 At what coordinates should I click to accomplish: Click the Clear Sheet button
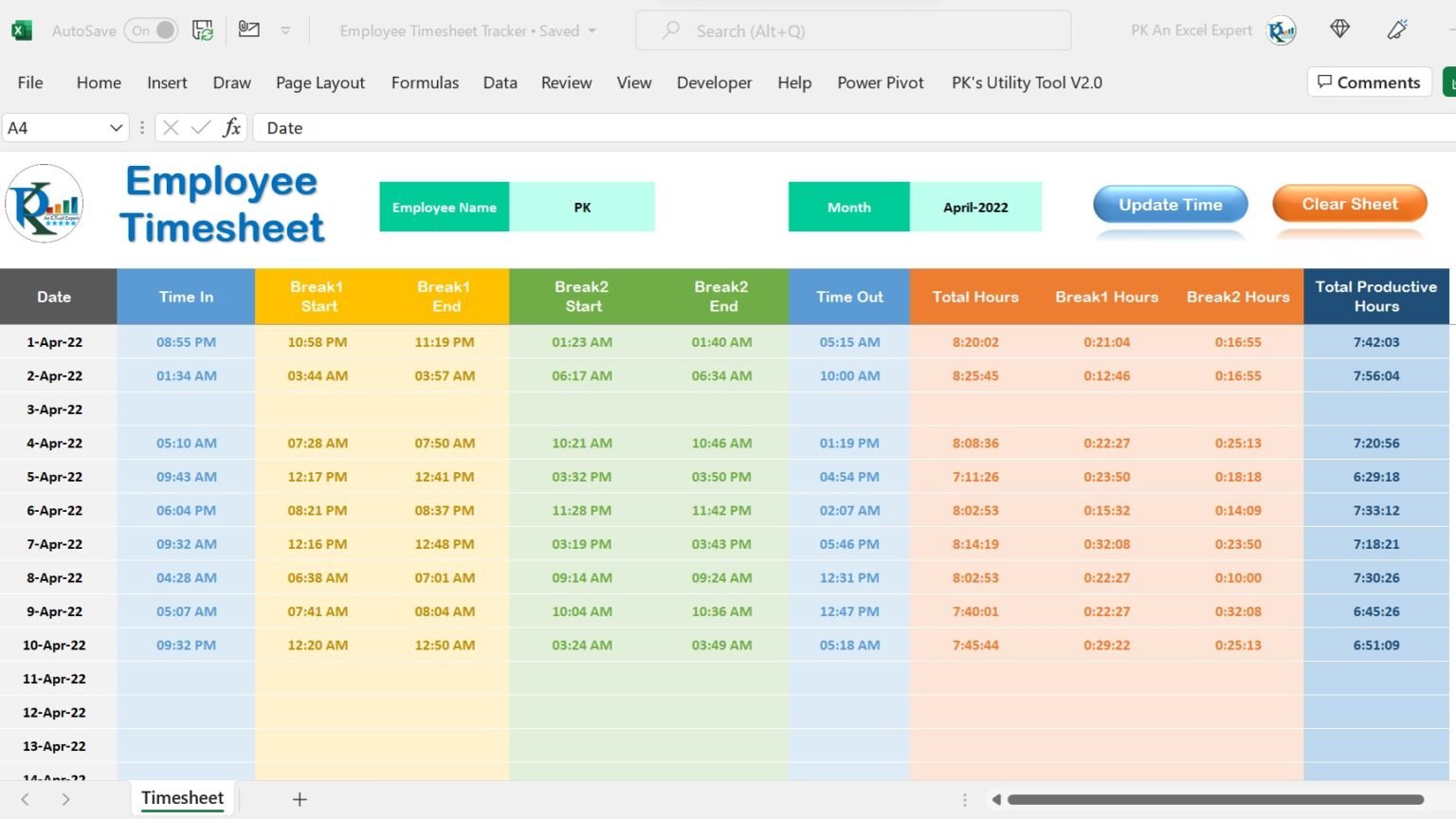[x=1349, y=204]
